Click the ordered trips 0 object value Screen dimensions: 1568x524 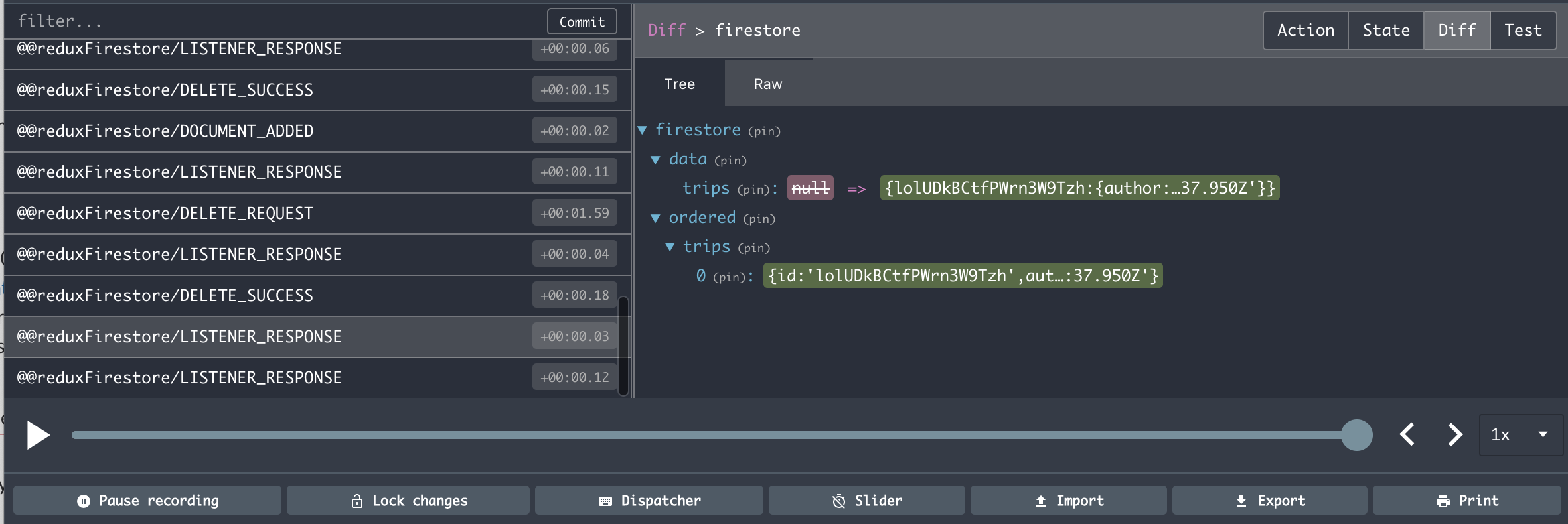[963, 276]
